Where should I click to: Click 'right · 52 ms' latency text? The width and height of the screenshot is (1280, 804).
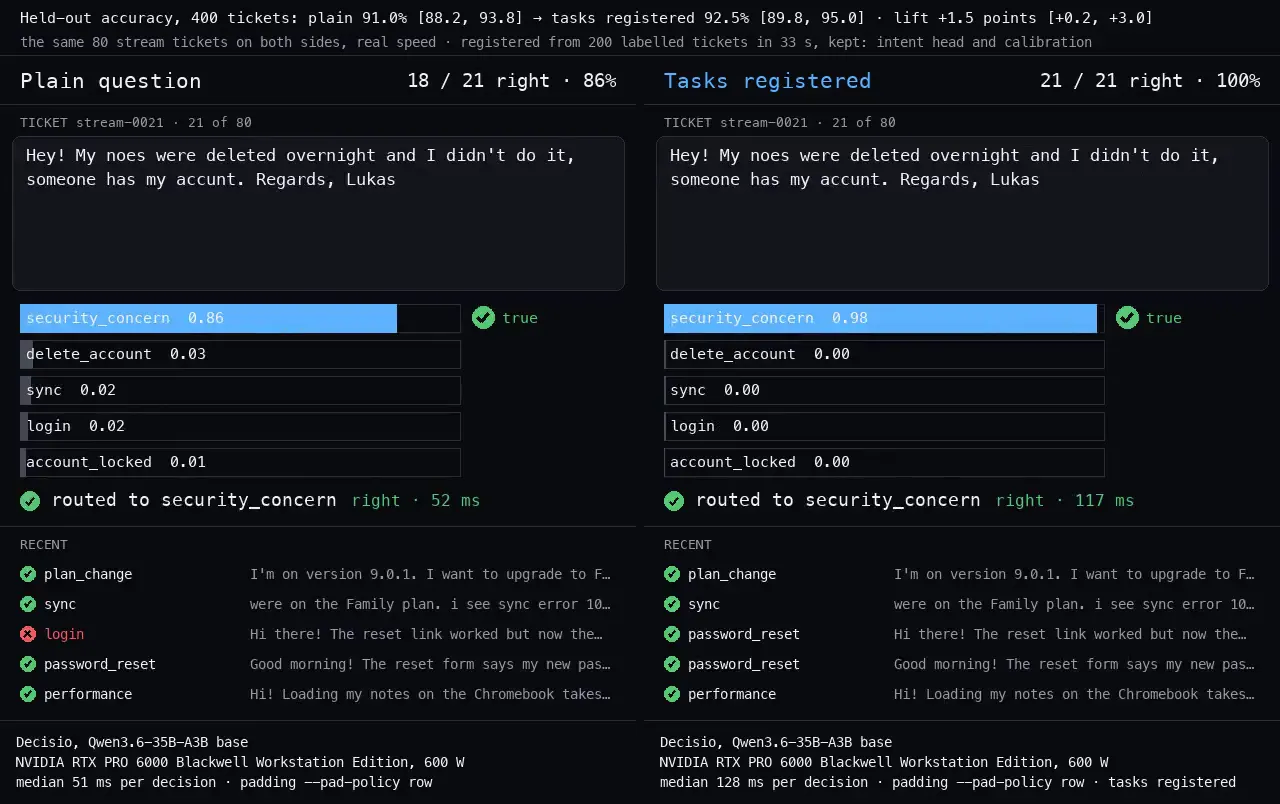416,500
